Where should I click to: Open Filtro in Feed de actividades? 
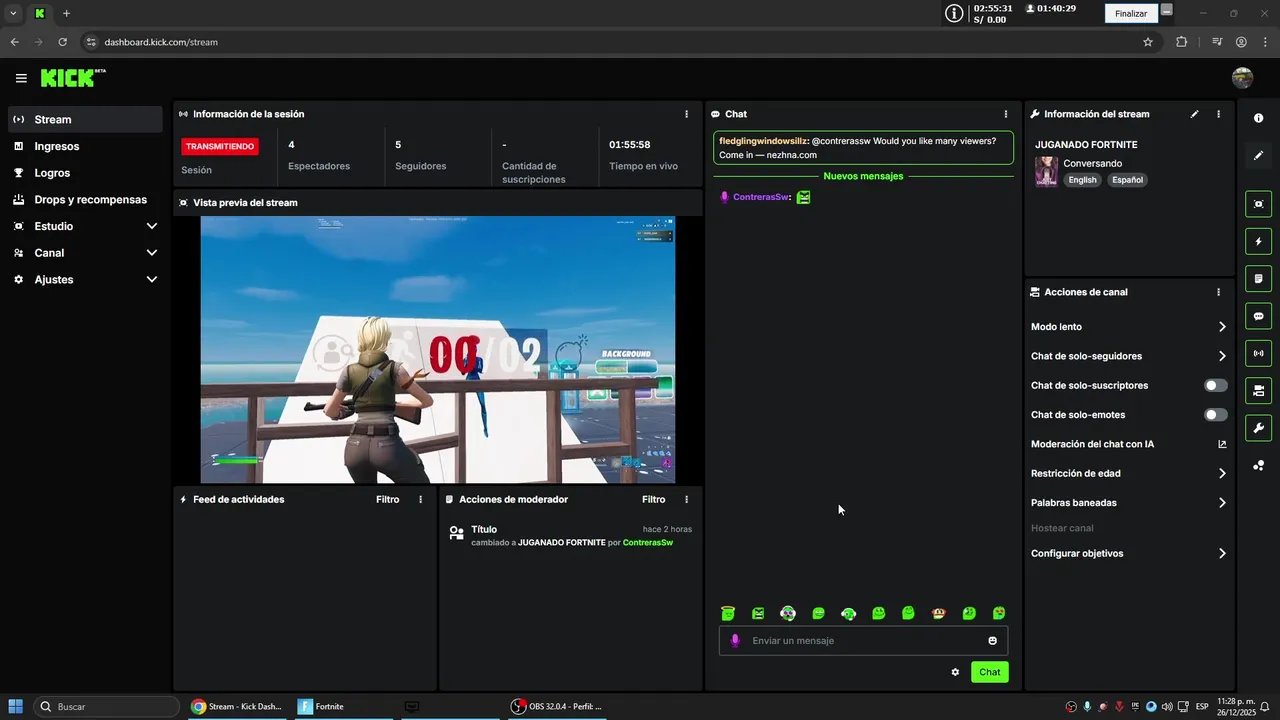[x=387, y=499]
